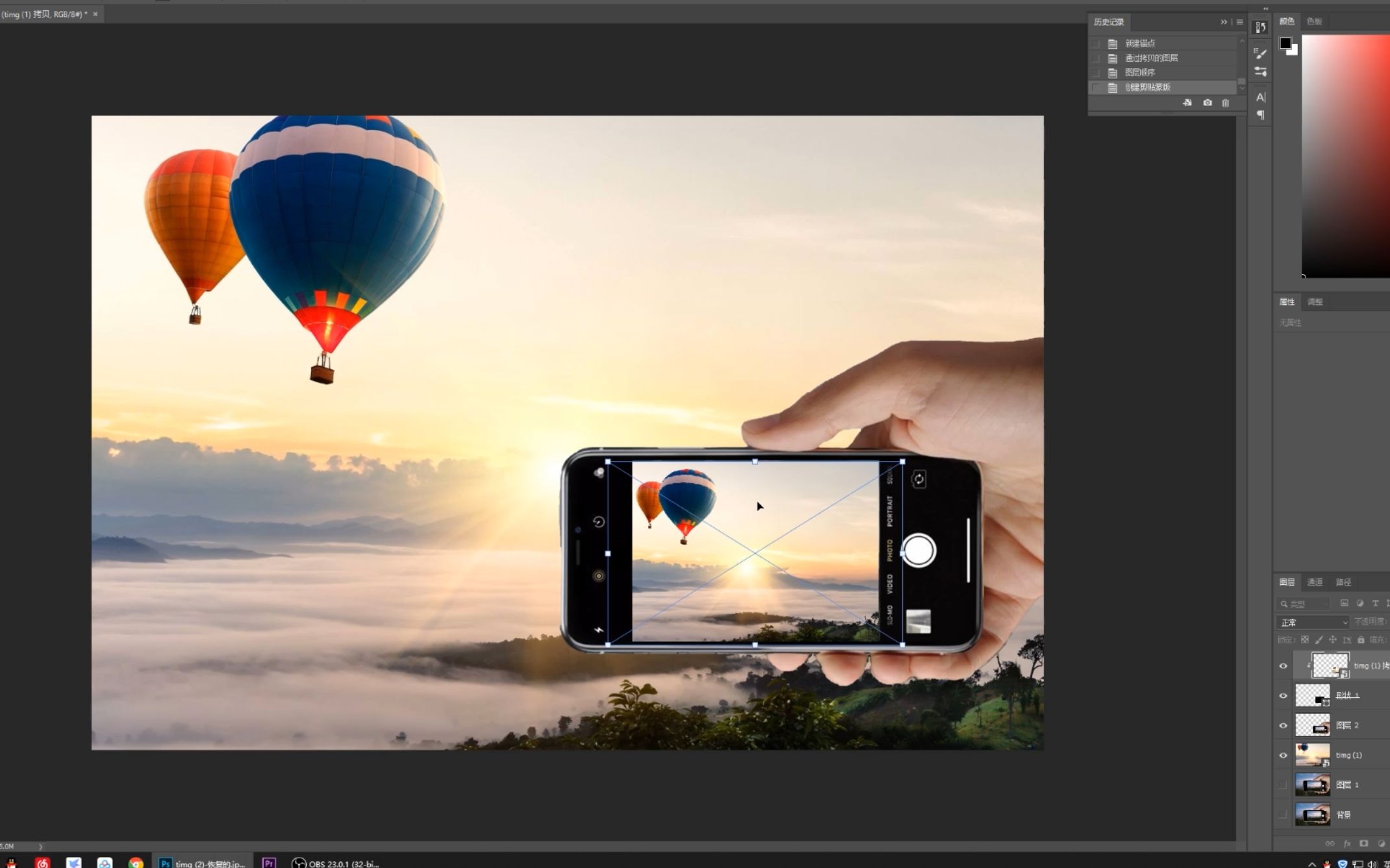Click the add layer mask icon

[1363, 843]
